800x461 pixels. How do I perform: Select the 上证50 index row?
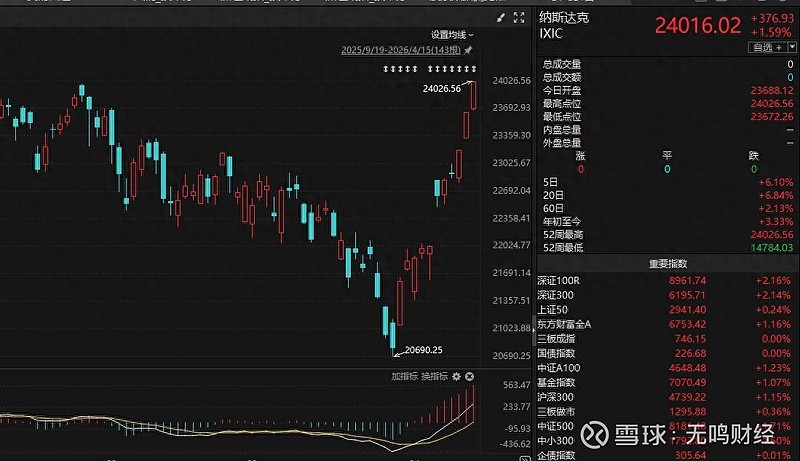pos(668,310)
